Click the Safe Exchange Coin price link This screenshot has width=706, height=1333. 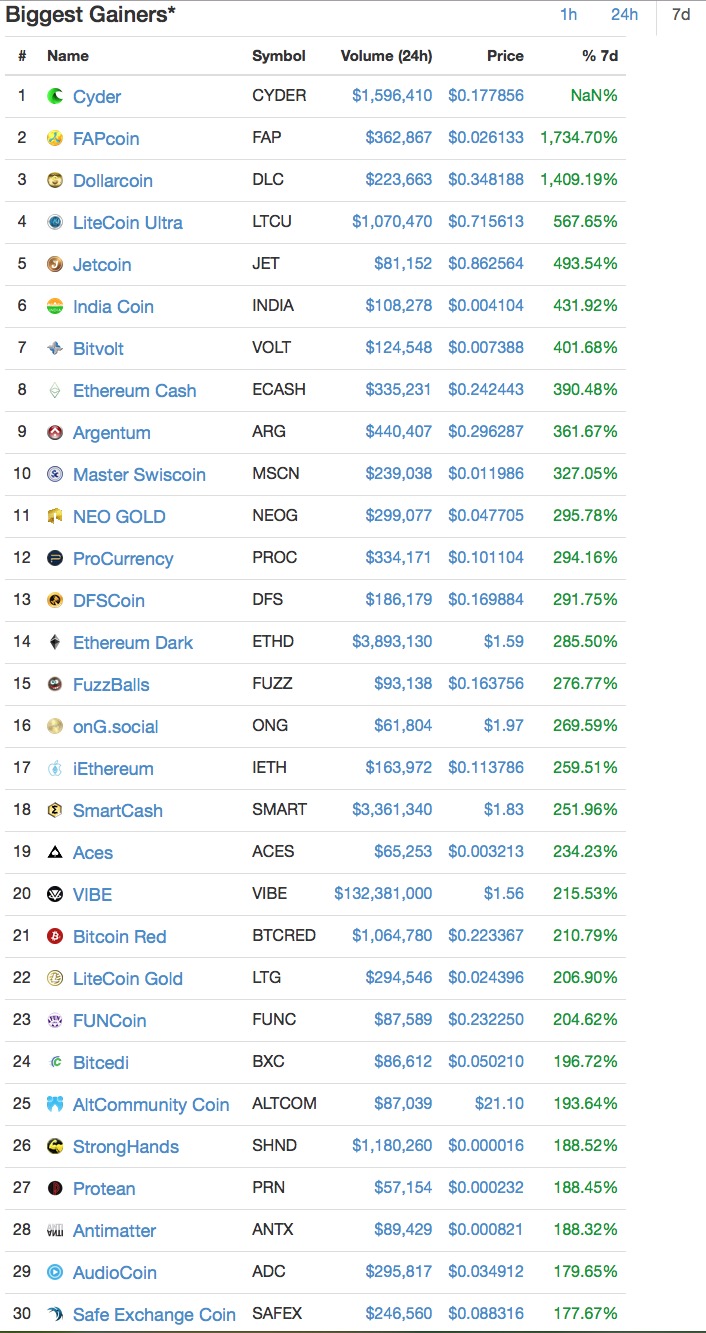[485, 1315]
